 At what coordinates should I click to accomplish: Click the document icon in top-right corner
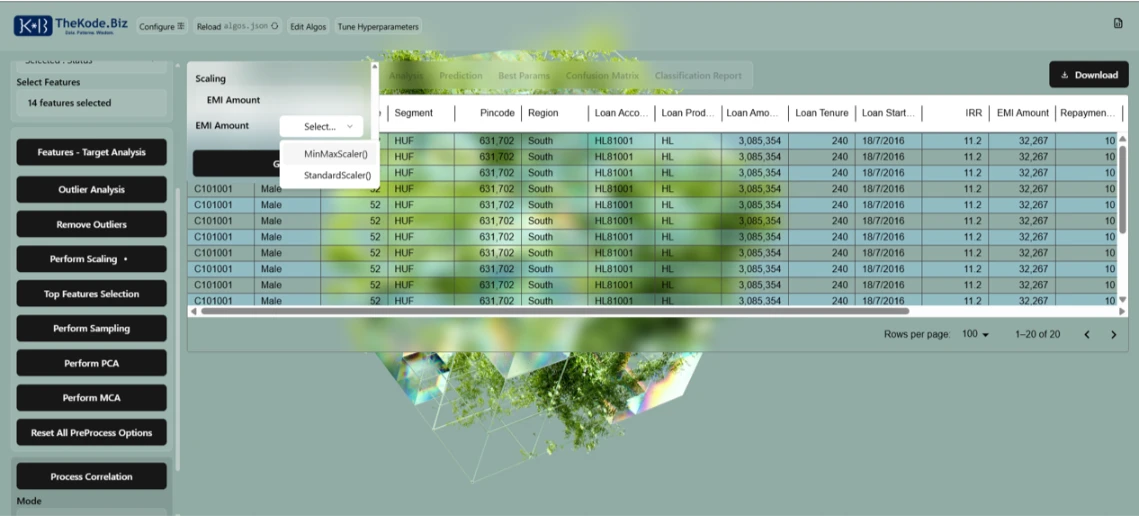tap(1118, 23)
